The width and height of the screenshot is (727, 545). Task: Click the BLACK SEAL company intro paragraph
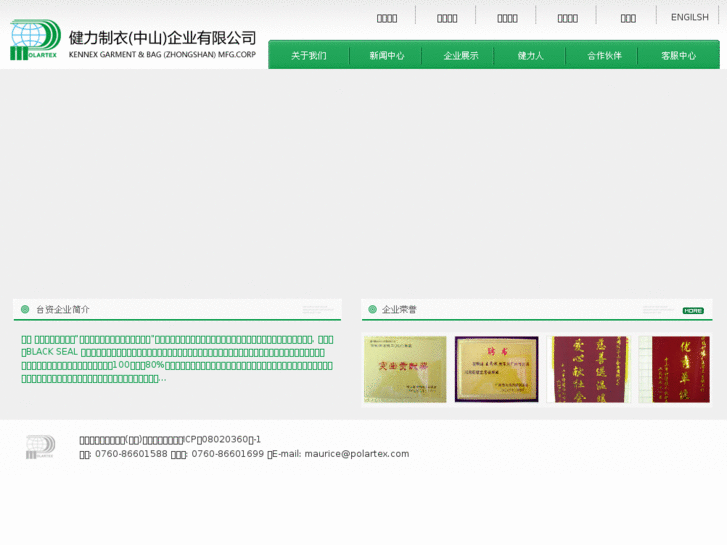177,359
